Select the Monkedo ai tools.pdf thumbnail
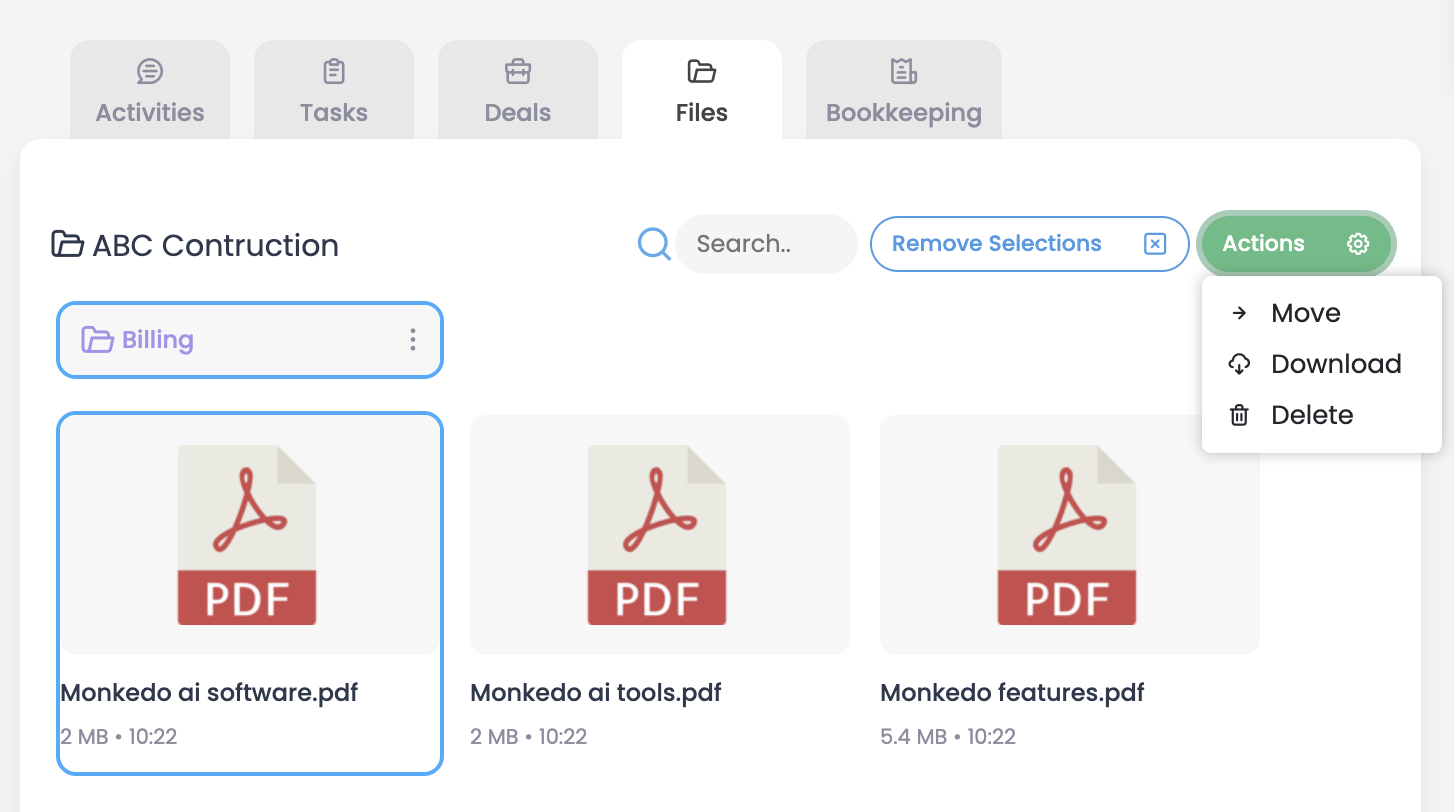This screenshot has height=812, width=1454. pos(659,535)
